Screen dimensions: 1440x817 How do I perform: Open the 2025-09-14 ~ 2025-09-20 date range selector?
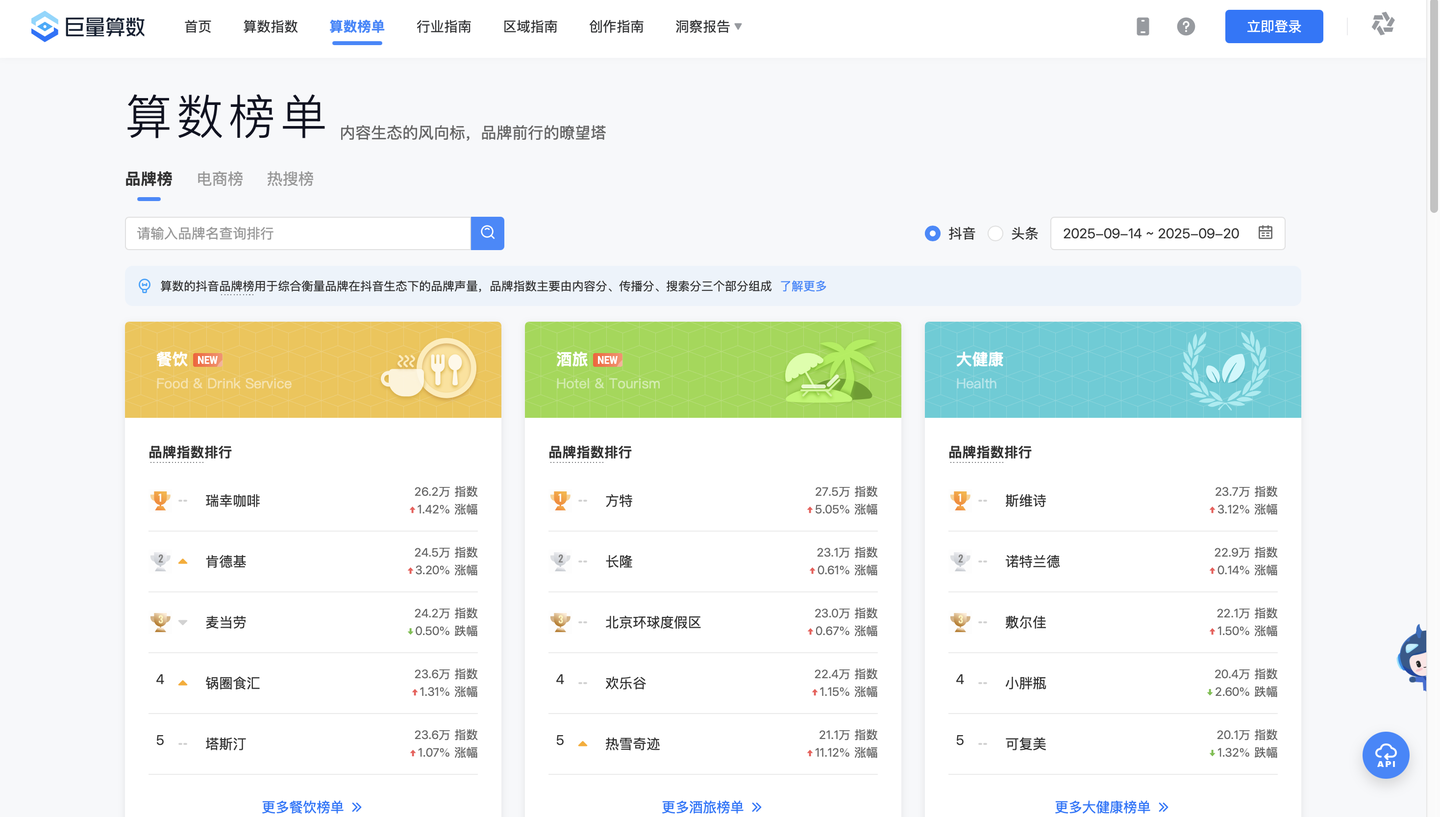pyautogui.click(x=1150, y=233)
